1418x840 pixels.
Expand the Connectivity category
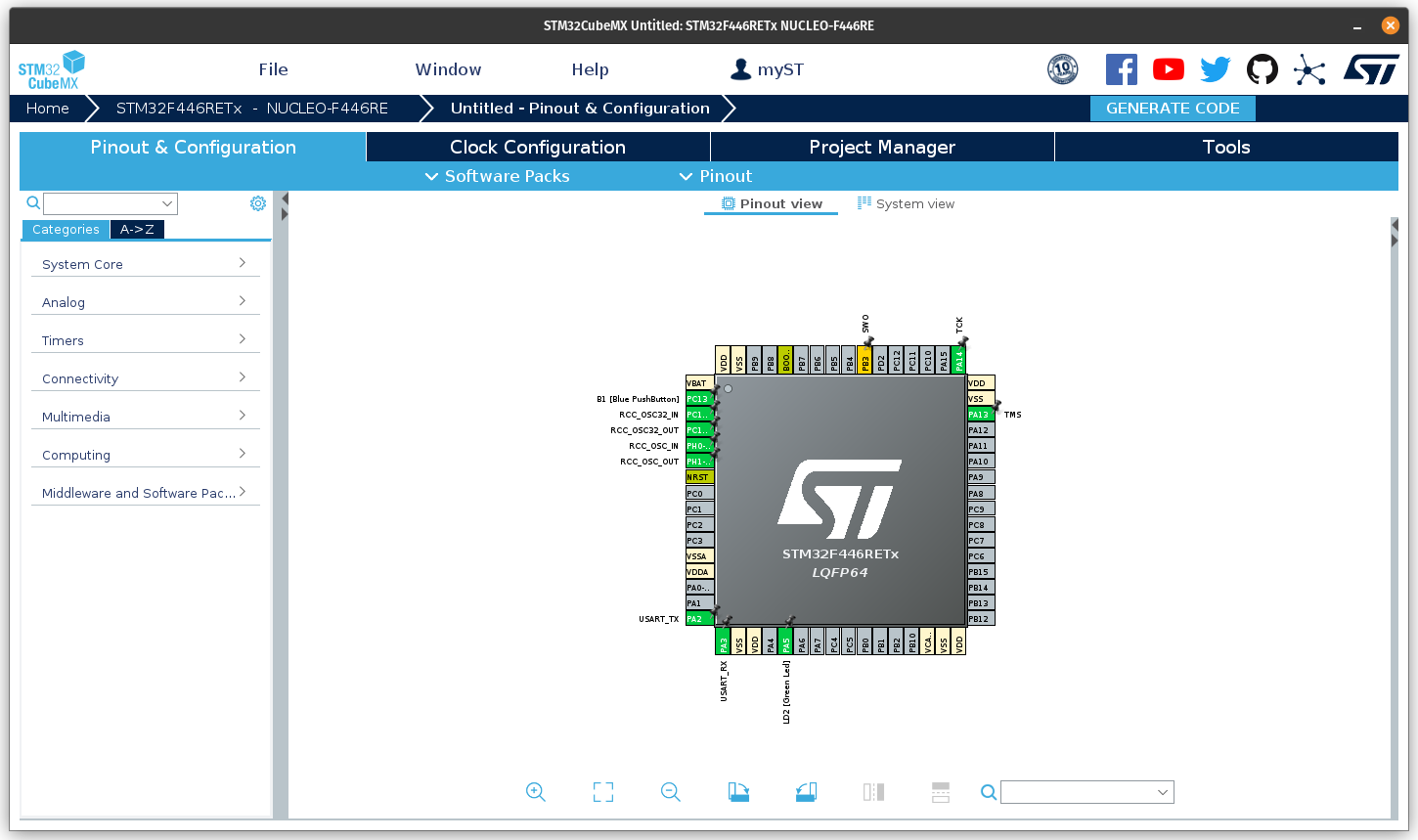(145, 378)
